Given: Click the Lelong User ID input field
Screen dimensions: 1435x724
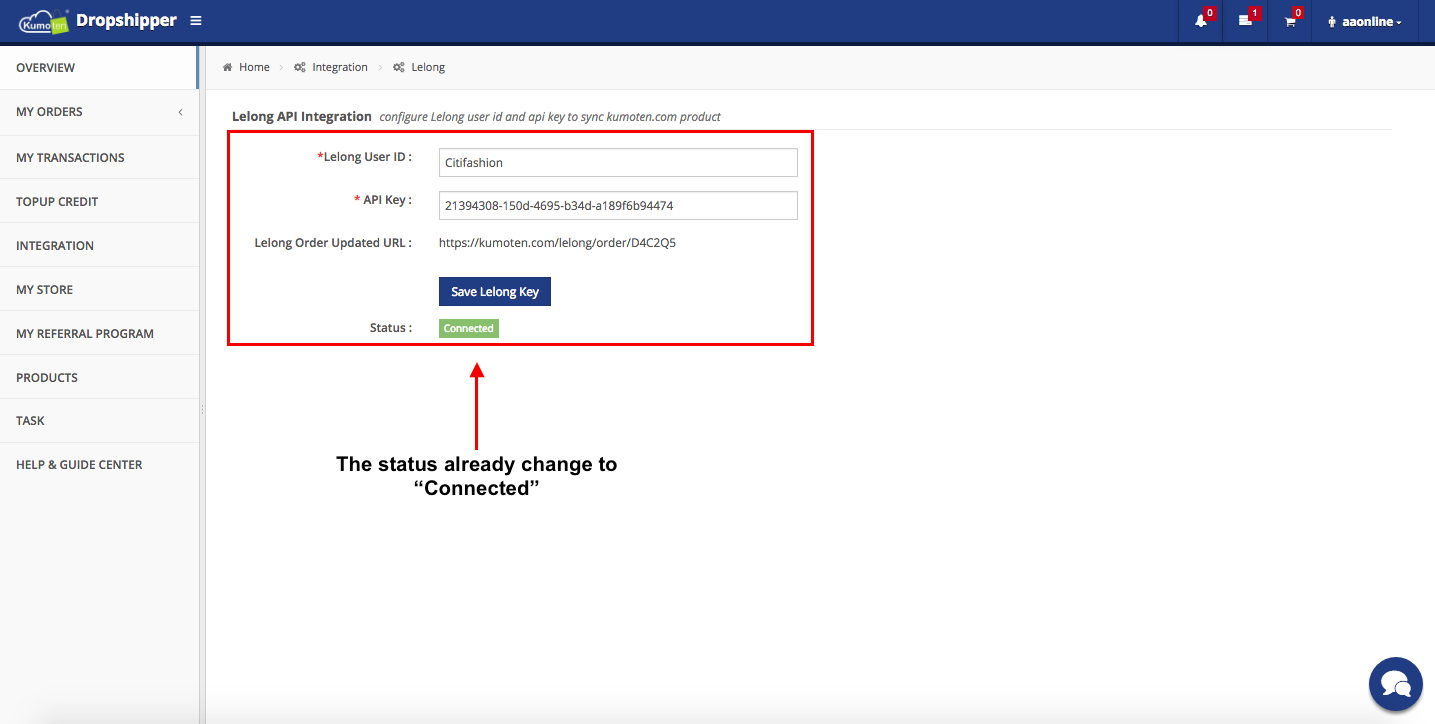Looking at the screenshot, I should pyautogui.click(x=618, y=163).
